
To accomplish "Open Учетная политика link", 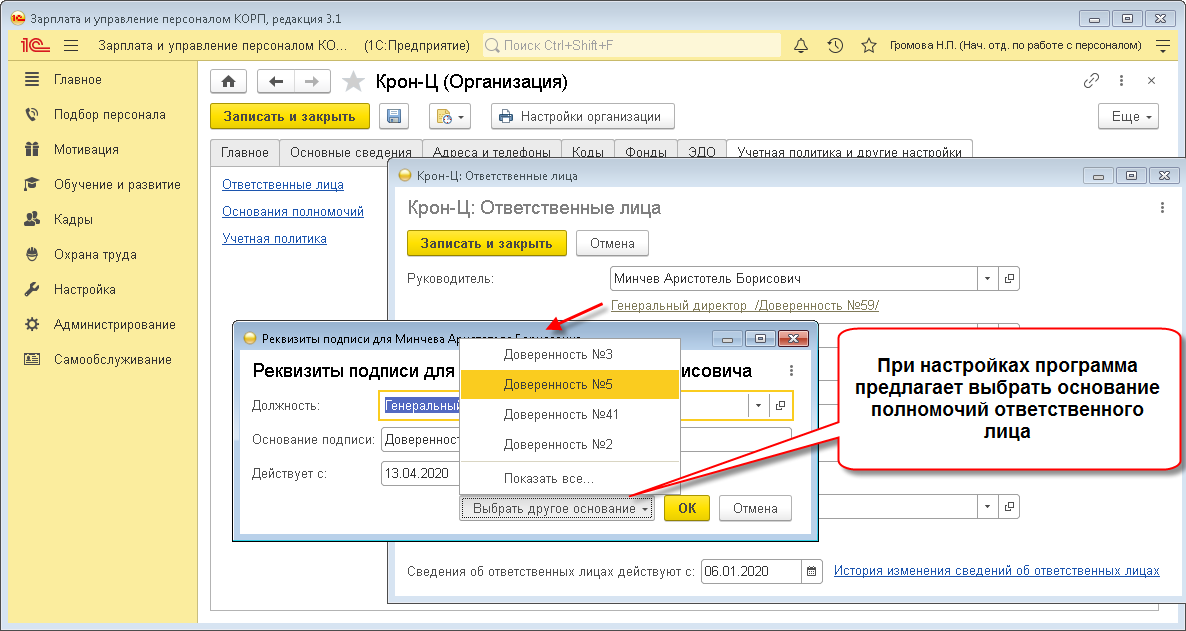I will pos(275,238).
